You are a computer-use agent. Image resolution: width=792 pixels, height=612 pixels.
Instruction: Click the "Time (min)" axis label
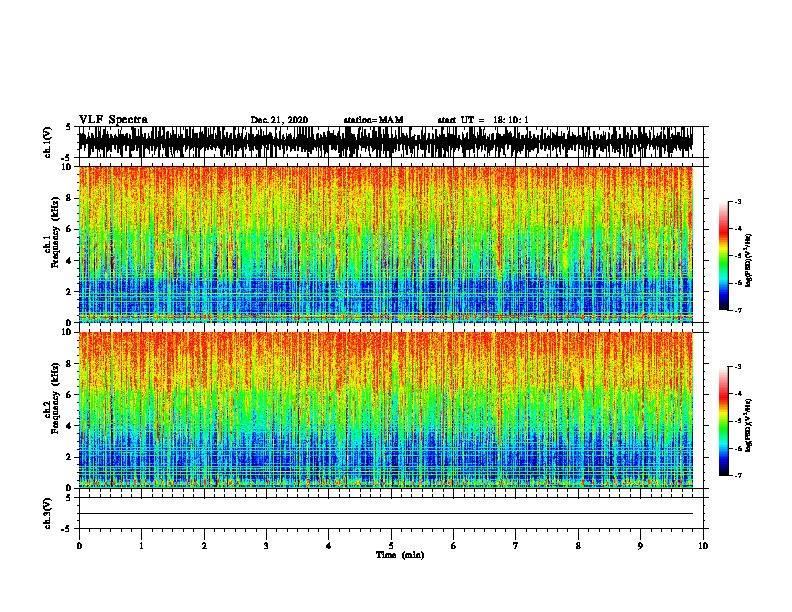tap(400, 555)
